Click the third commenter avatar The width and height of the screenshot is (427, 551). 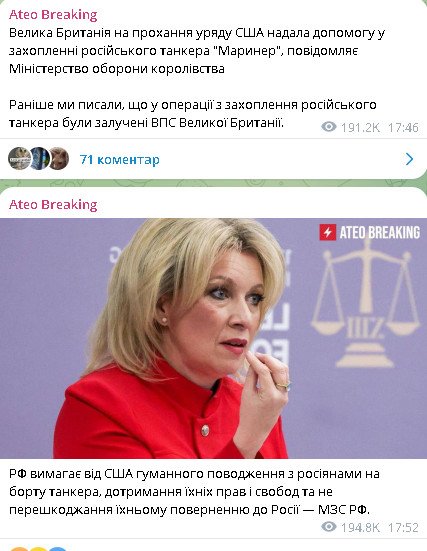pos(58,158)
